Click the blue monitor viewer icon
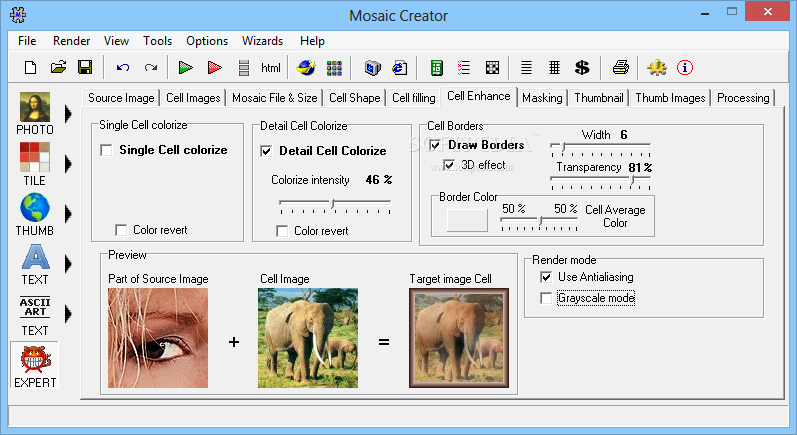The width and height of the screenshot is (797, 435). (373, 68)
